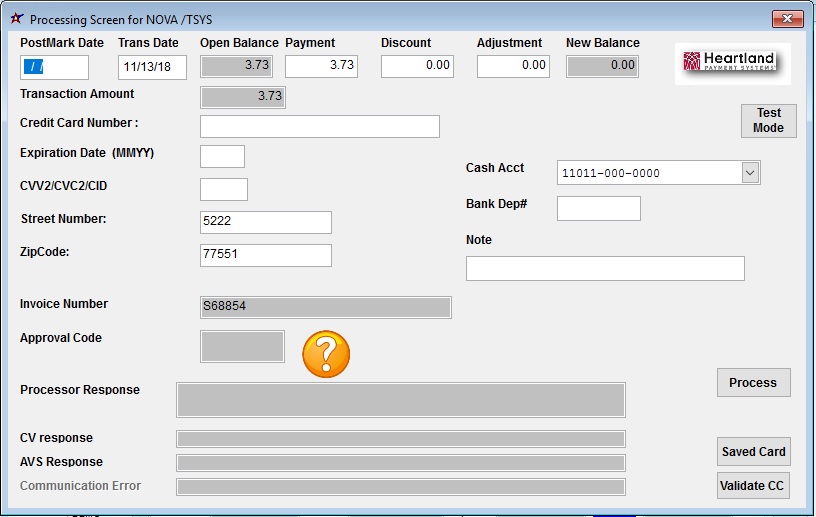Click the Note text field
Viewport: 816px width, 517px height.
pyautogui.click(x=604, y=268)
